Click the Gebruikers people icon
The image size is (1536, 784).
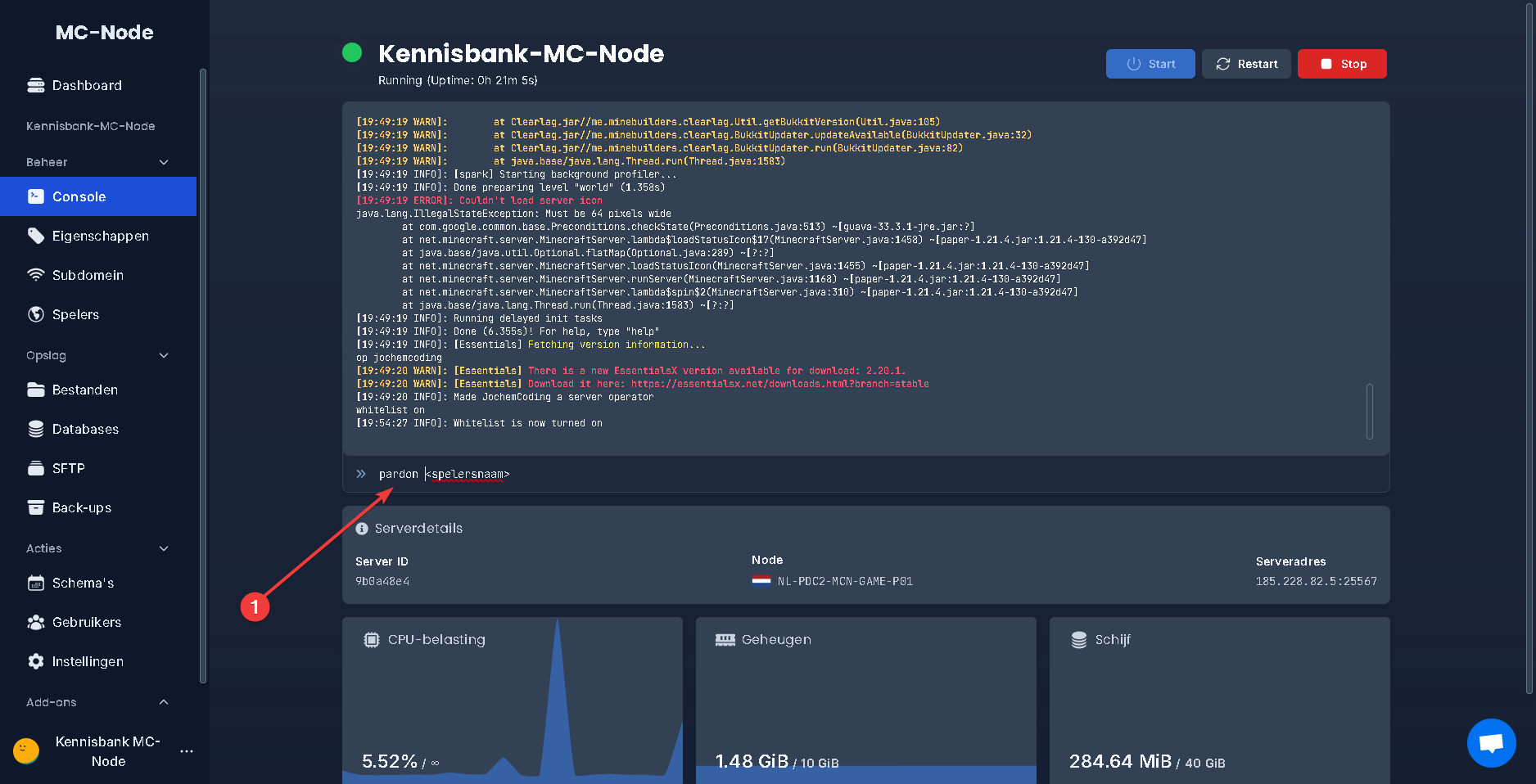click(36, 622)
